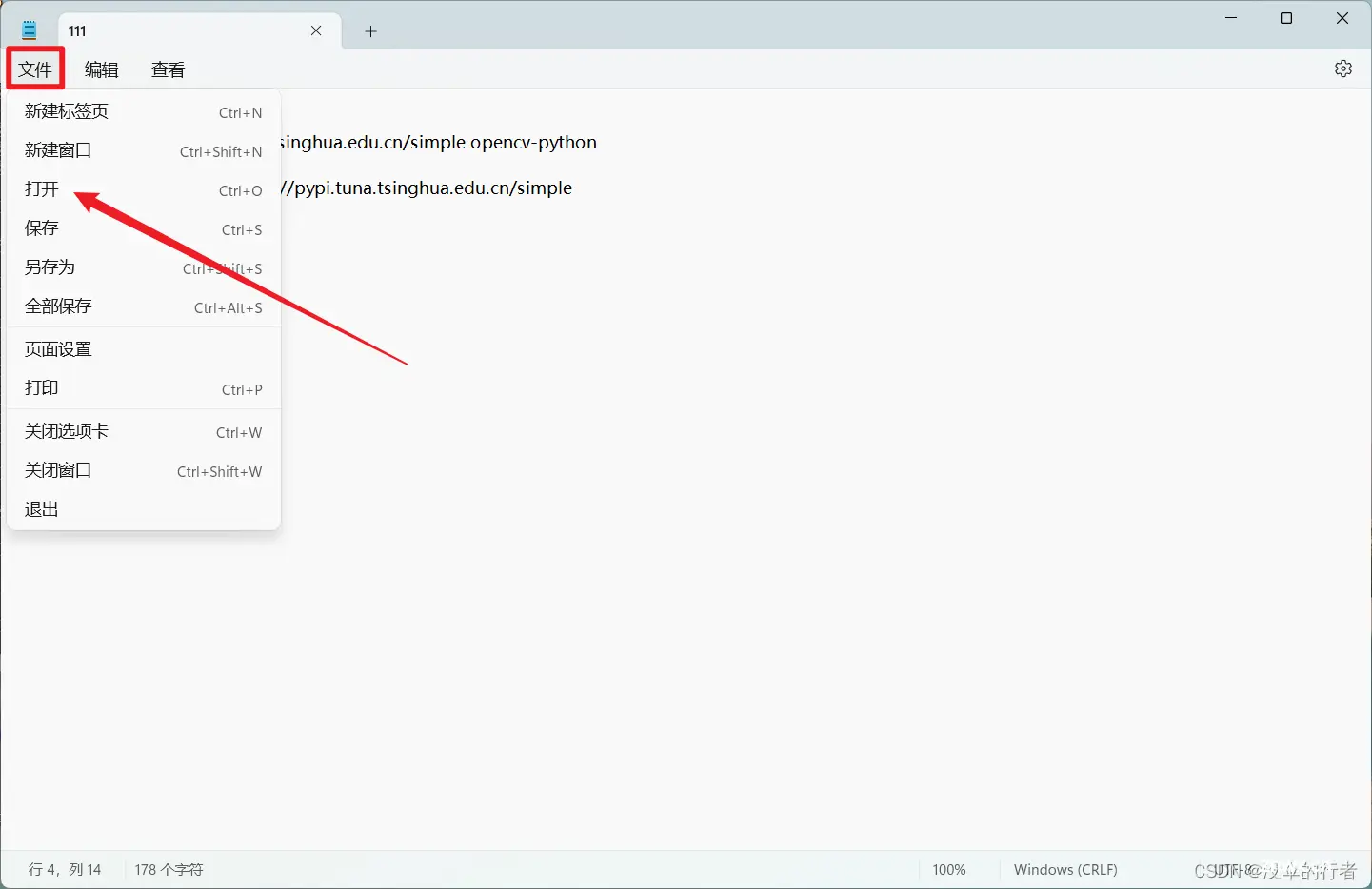This screenshot has height=889, width=1372.
Task: Open the 查看 menu
Action: [x=169, y=69]
